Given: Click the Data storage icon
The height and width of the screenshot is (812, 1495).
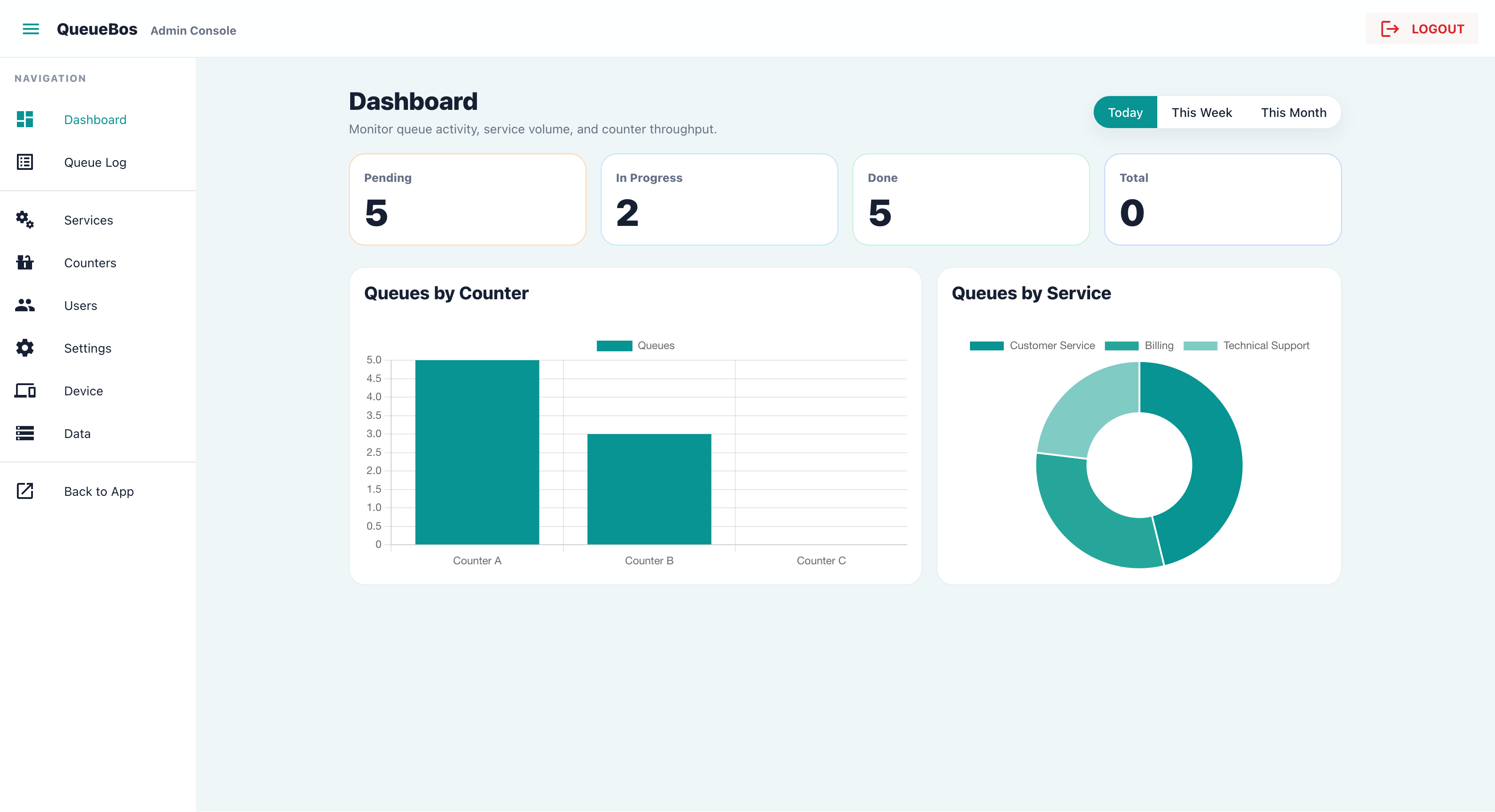Looking at the screenshot, I should (x=25, y=433).
